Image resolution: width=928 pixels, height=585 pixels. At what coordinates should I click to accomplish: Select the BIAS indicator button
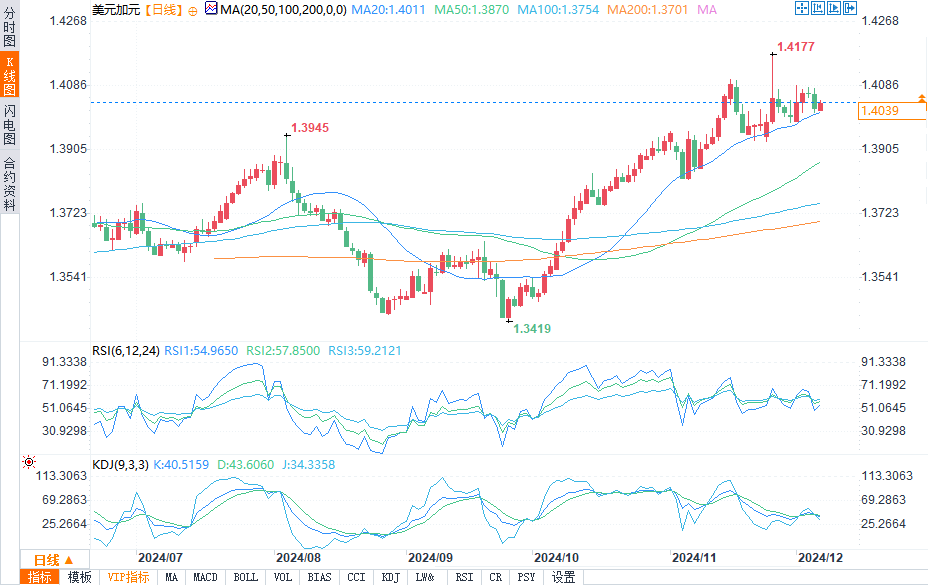click(x=320, y=577)
